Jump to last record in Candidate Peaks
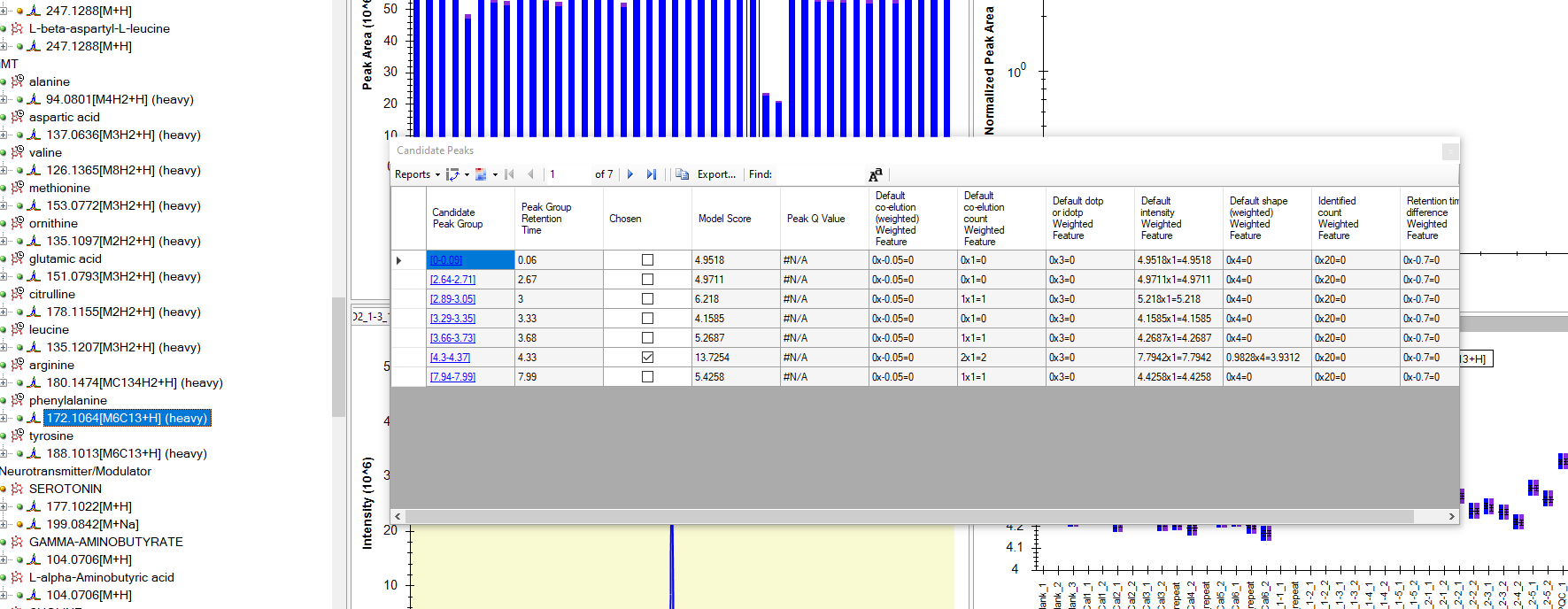Viewport: 1568px width, 609px height. [x=652, y=174]
